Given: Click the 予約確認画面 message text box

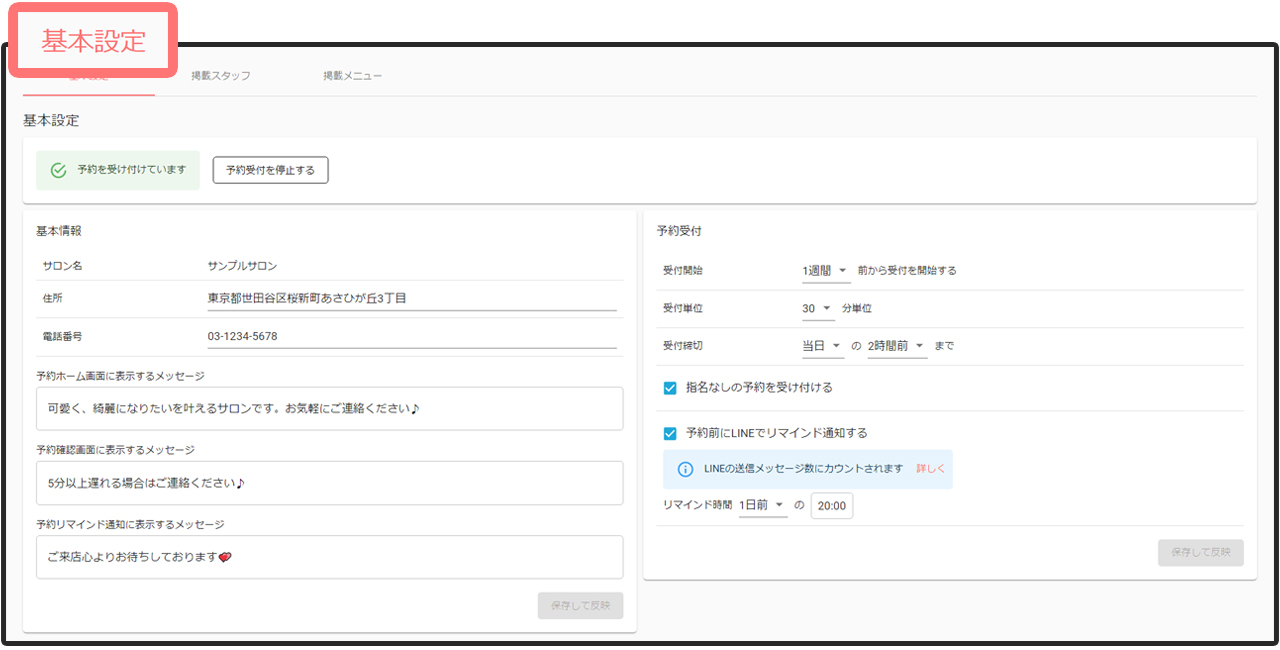Looking at the screenshot, I should 329,483.
